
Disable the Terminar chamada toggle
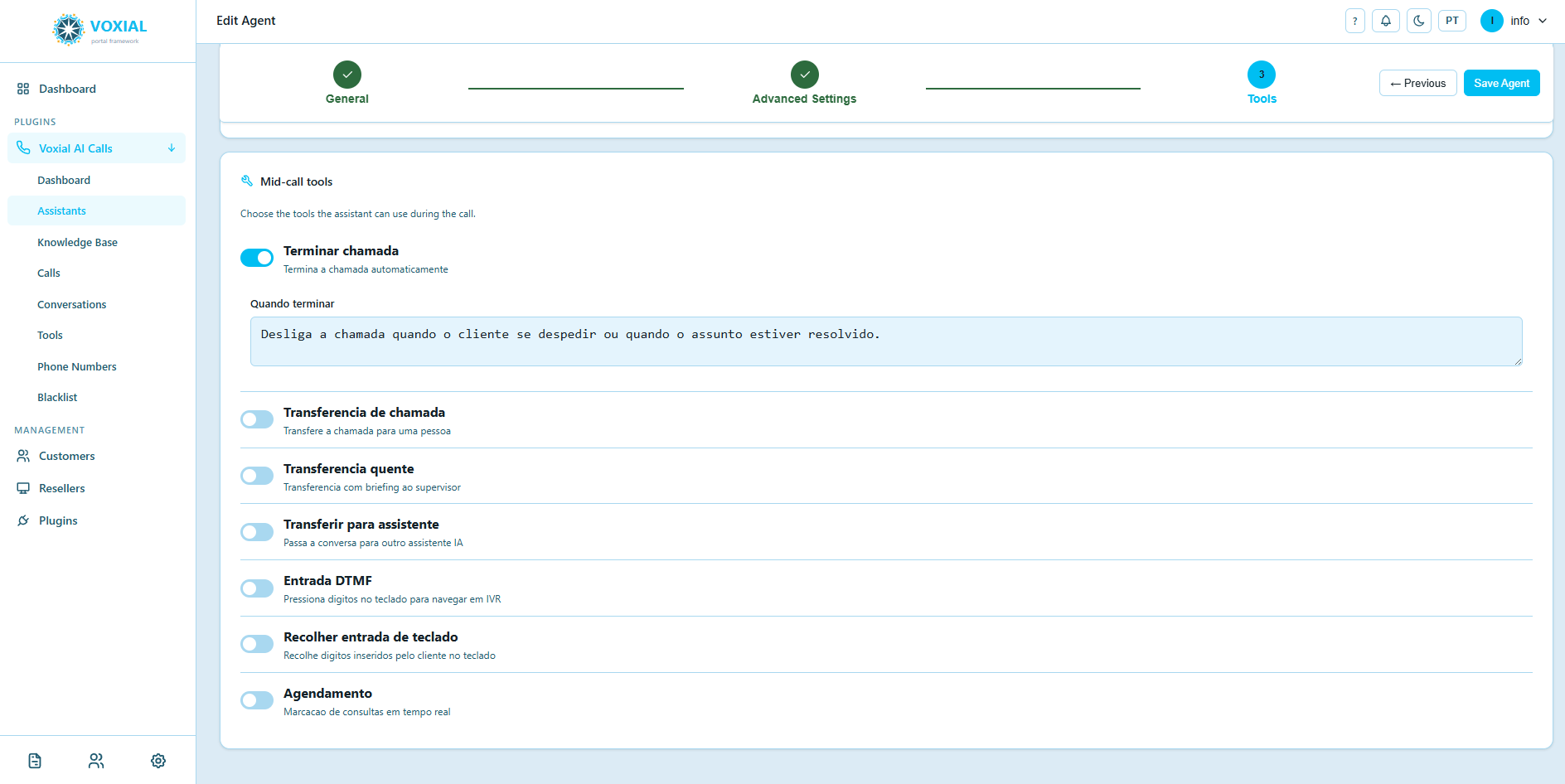pos(257,258)
